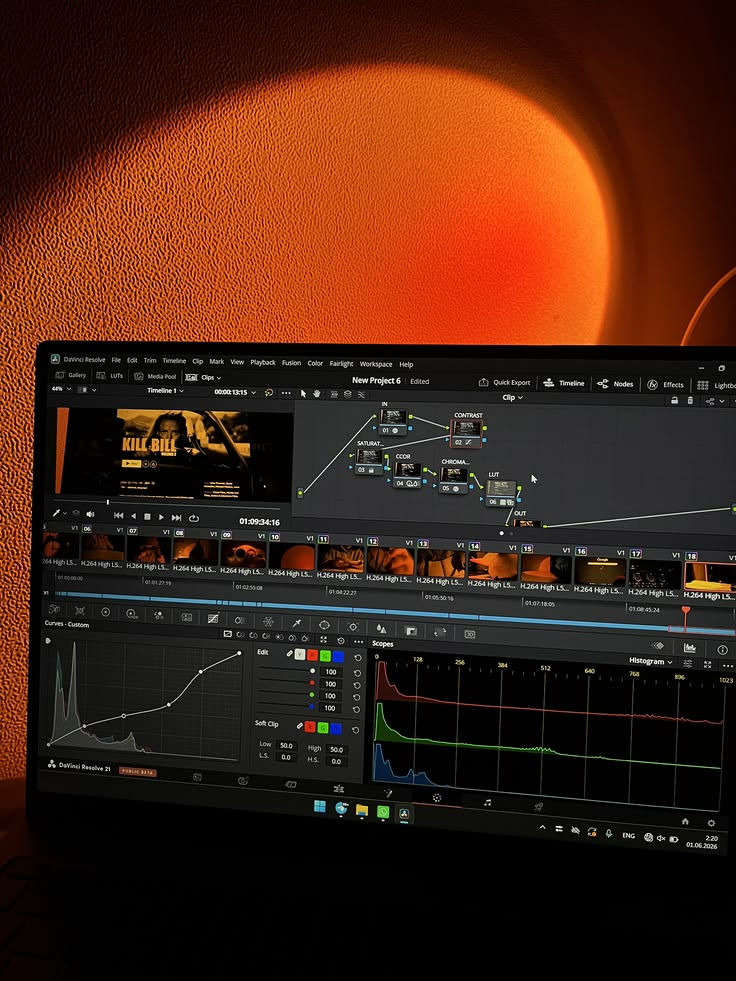Open the Trim menu
Image resolution: width=736 pixels, height=981 pixels.
point(150,360)
